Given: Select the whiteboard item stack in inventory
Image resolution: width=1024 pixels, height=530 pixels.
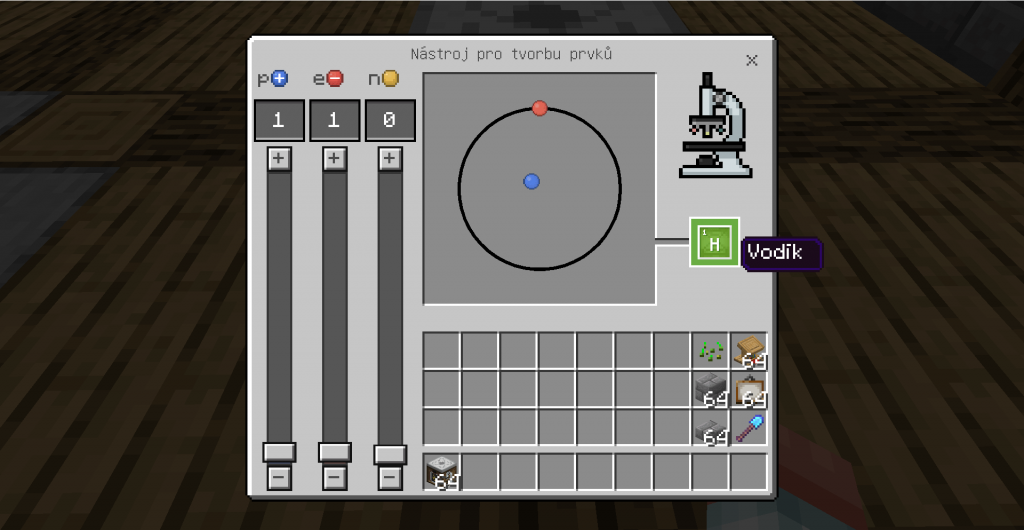Looking at the screenshot, I should (749, 390).
